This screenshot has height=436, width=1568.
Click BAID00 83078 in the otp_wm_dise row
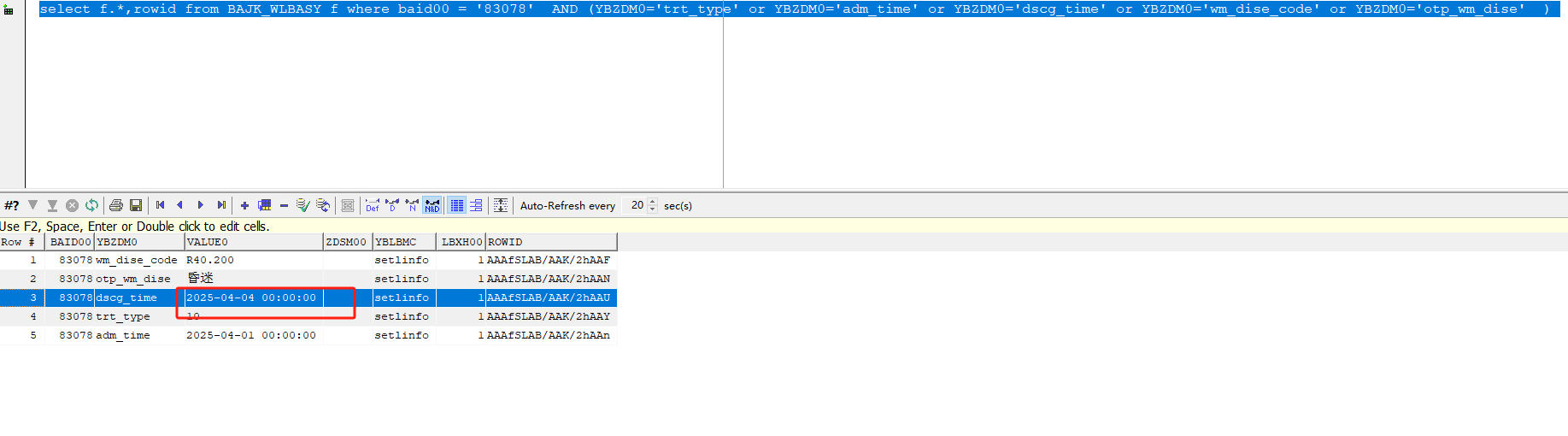(70, 279)
